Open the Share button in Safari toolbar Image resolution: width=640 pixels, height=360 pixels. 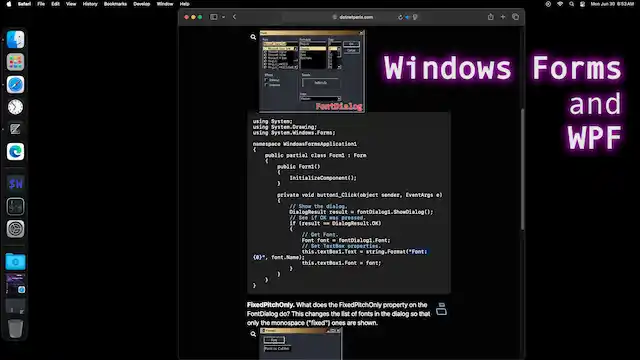[x=491, y=17]
